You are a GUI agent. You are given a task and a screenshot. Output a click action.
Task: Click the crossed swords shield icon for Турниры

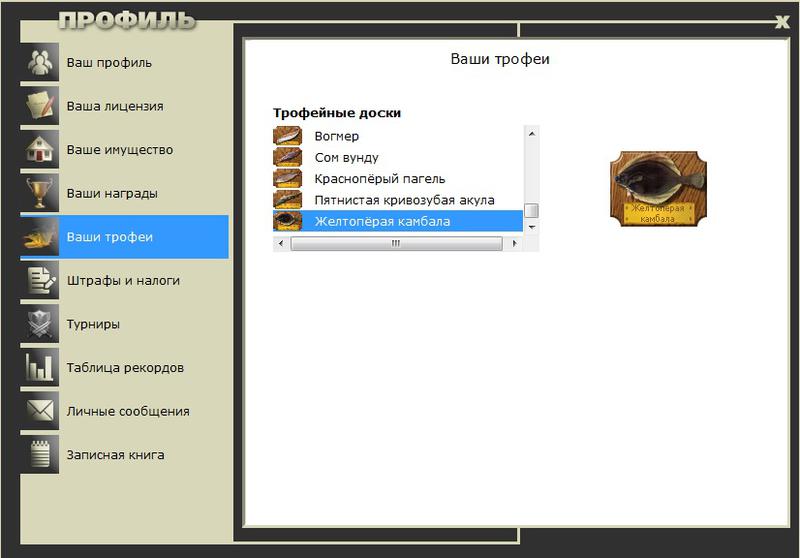(x=40, y=324)
